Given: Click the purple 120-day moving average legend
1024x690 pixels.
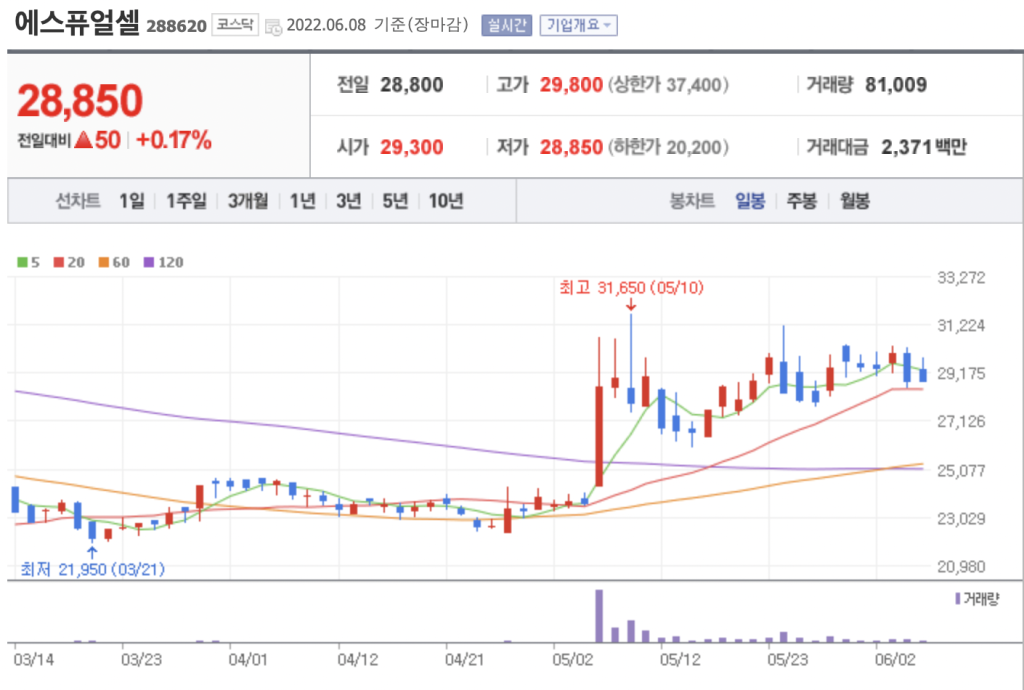Looking at the screenshot, I should pos(164,262).
